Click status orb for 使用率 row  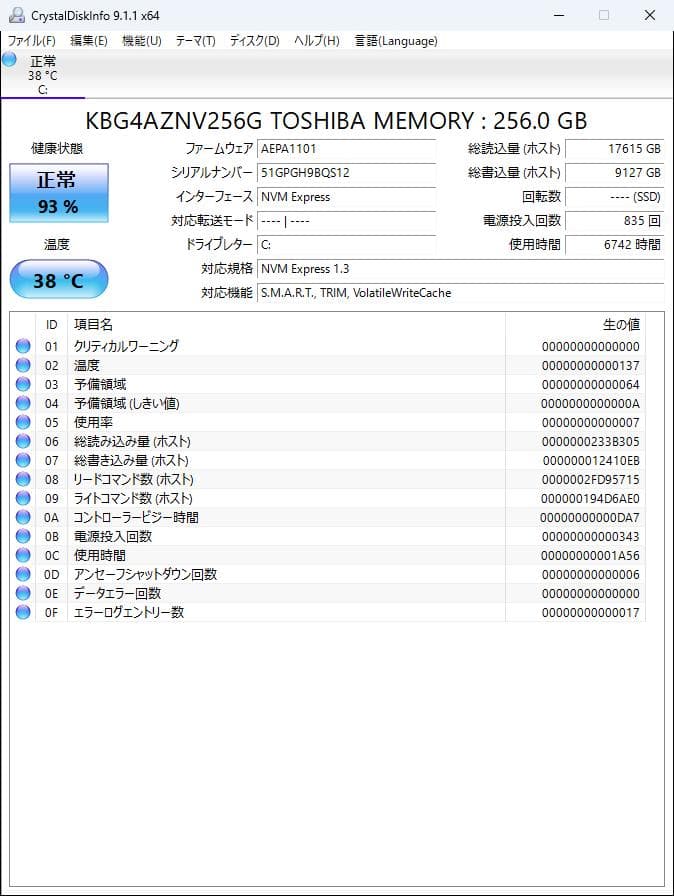23,422
